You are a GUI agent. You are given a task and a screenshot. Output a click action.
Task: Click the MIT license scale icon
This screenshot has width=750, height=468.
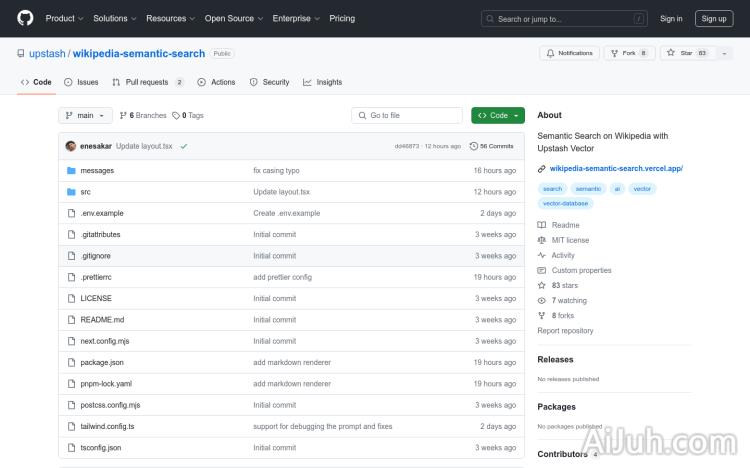(x=541, y=240)
